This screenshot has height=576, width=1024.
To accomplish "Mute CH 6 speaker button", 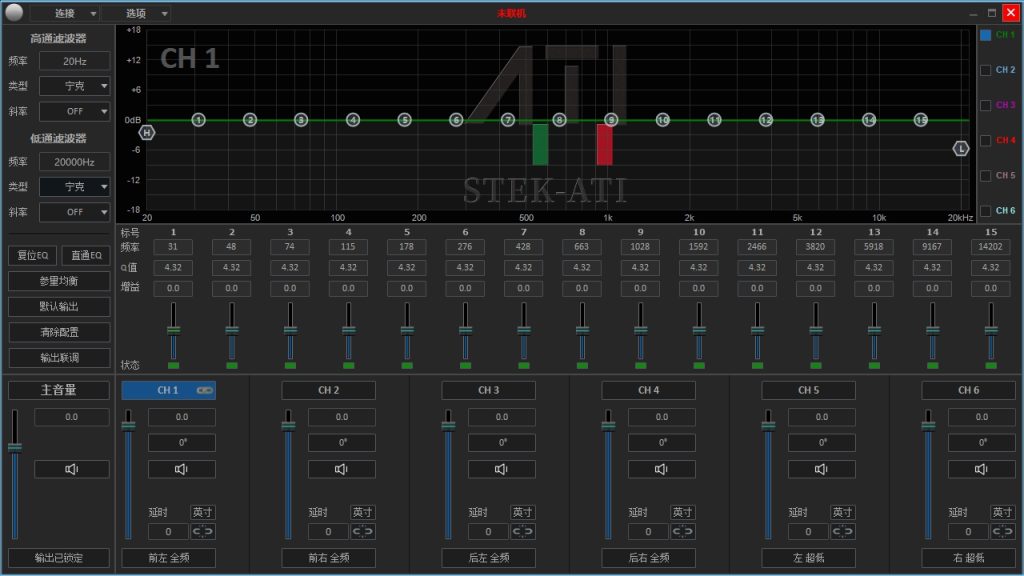I will tap(982, 469).
